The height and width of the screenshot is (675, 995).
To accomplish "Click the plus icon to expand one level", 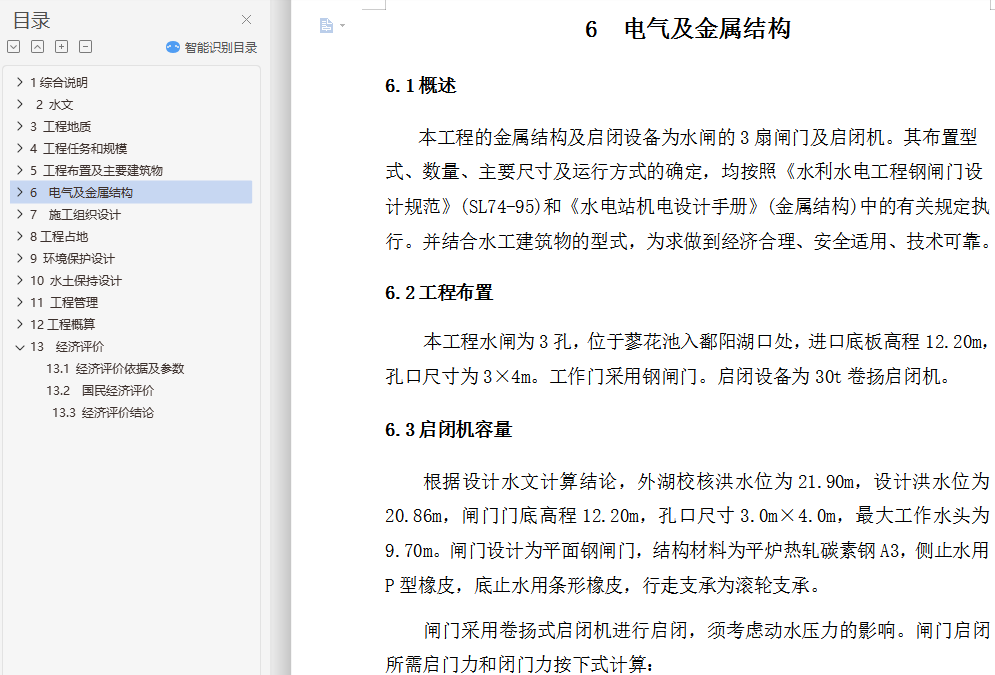I will 62,47.
